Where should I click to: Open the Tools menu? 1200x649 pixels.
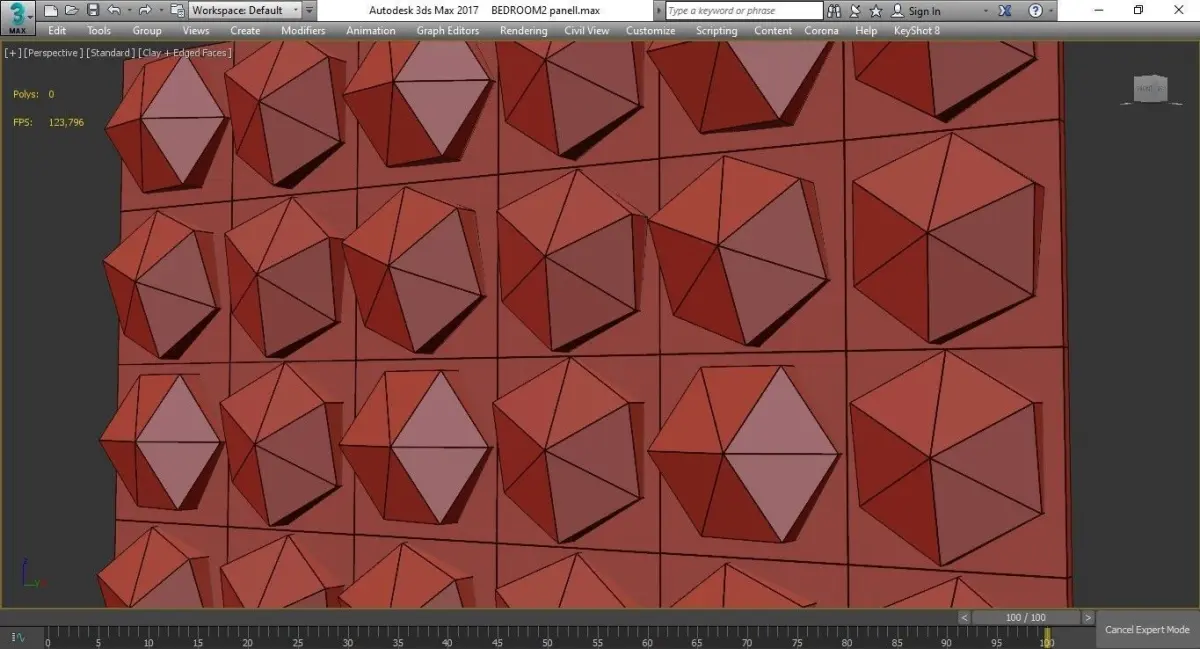click(99, 31)
